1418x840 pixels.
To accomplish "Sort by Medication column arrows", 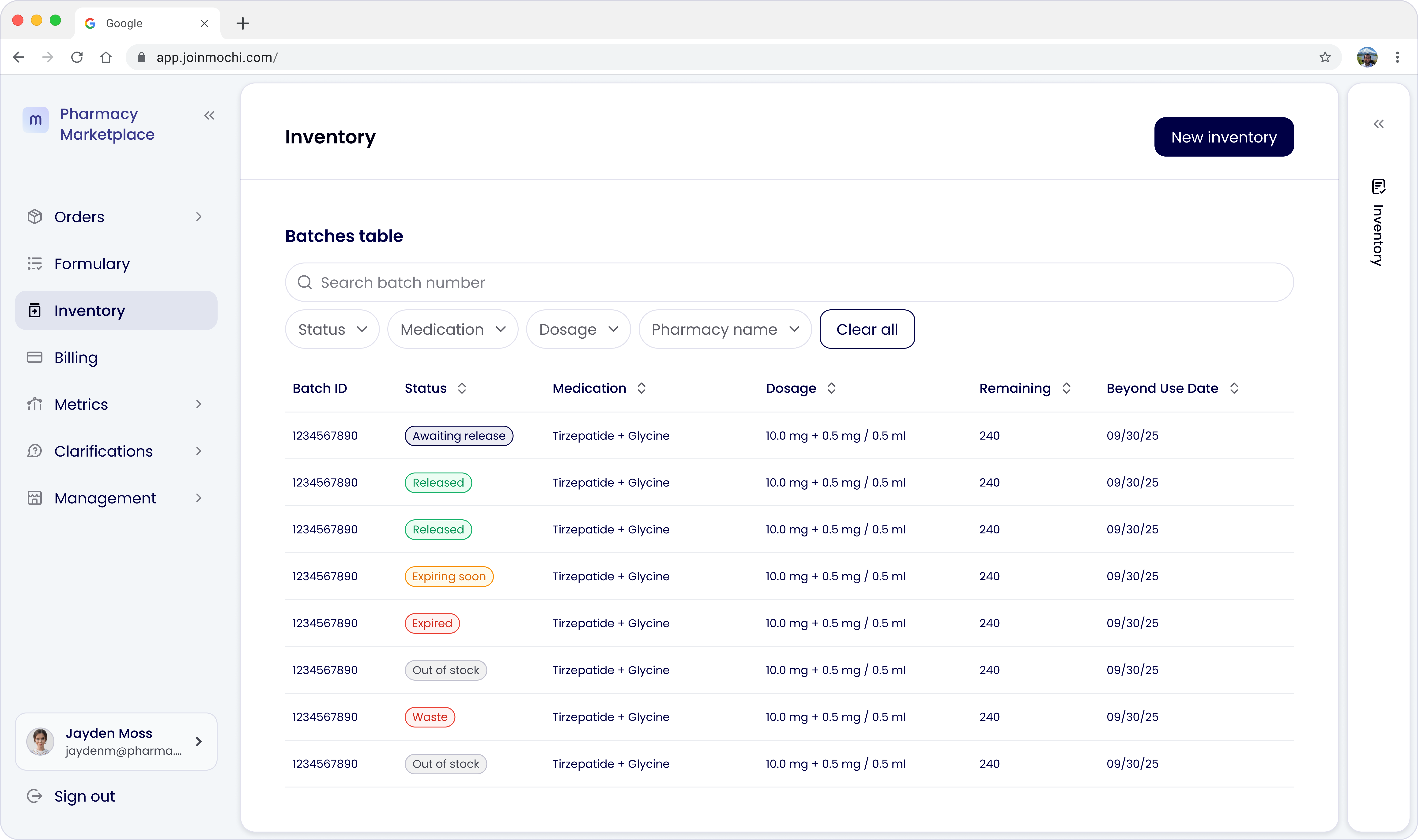I will (x=641, y=388).
